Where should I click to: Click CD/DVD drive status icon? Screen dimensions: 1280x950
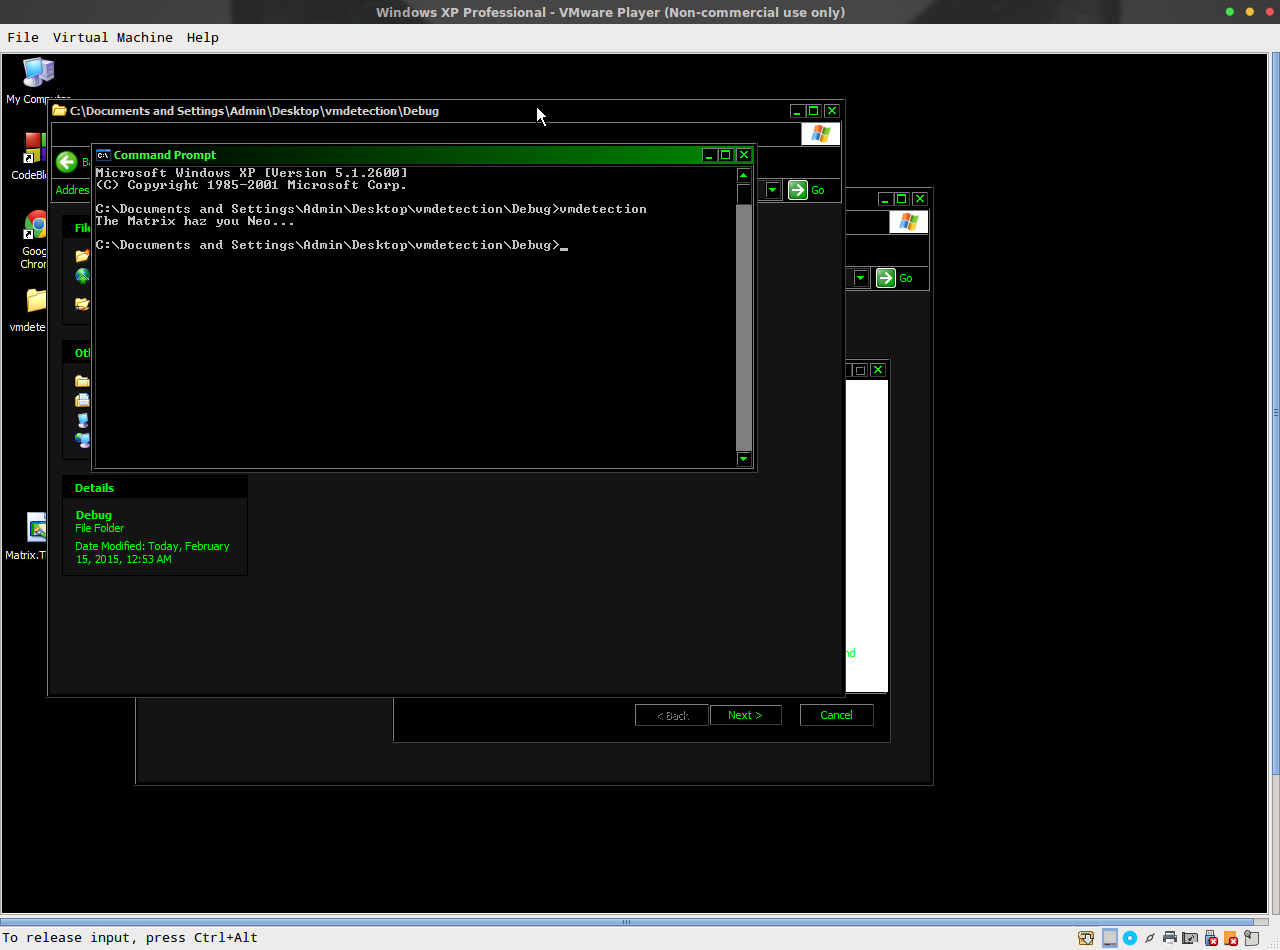click(x=1130, y=938)
